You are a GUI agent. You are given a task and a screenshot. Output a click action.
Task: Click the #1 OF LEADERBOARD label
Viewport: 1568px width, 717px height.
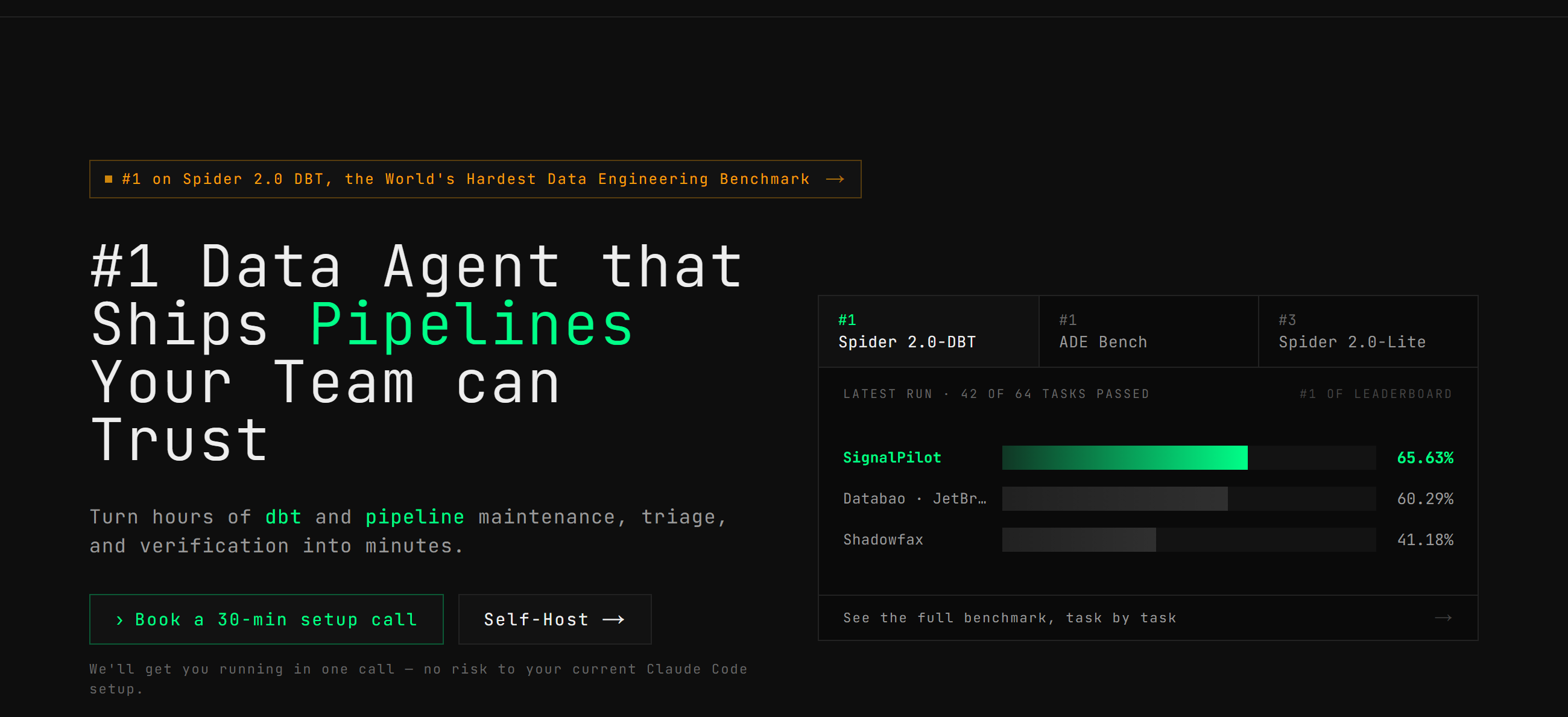click(x=1376, y=394)
